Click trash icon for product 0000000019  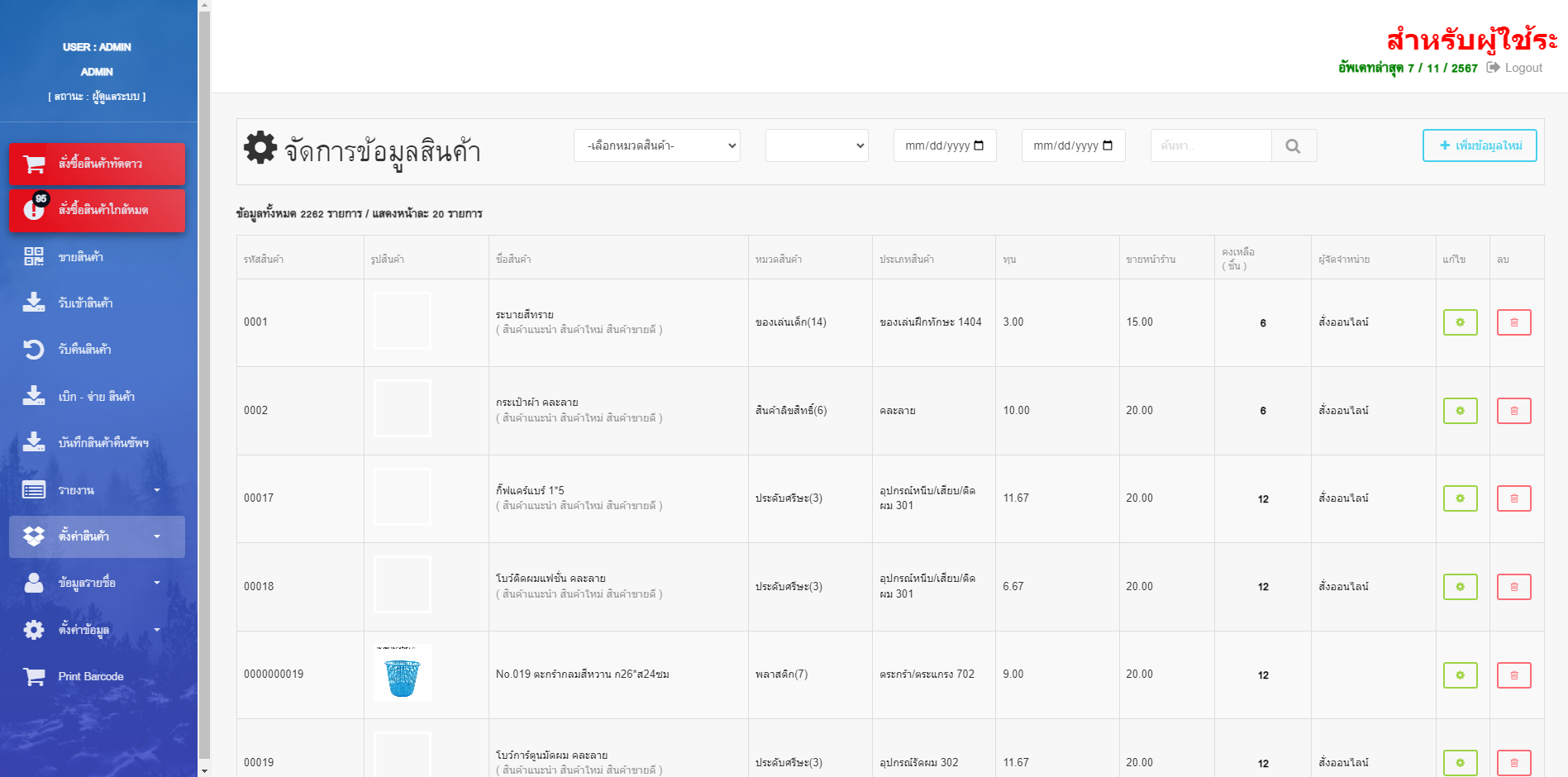1513,675
